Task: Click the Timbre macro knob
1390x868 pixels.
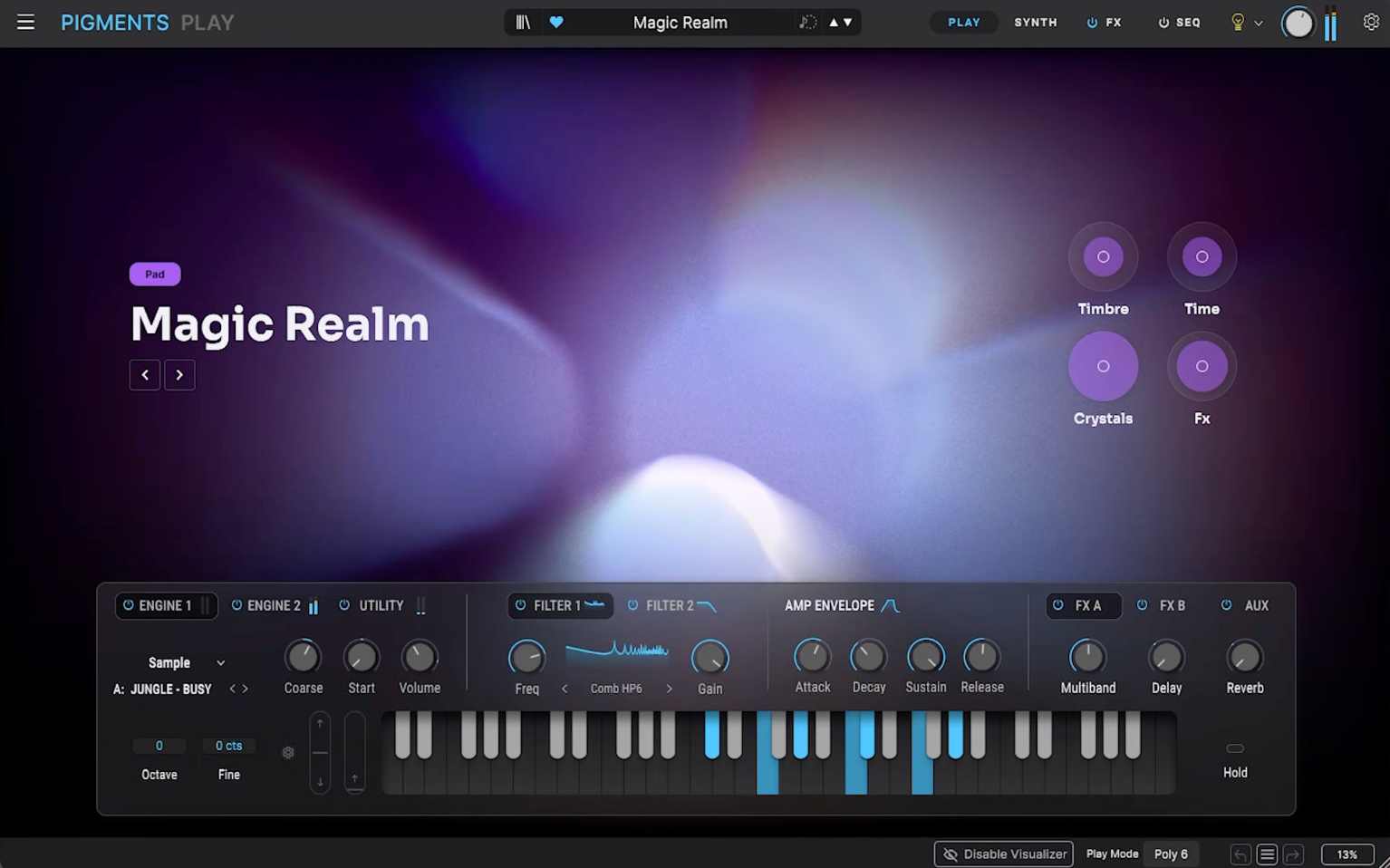Action: click(1103, 256)
